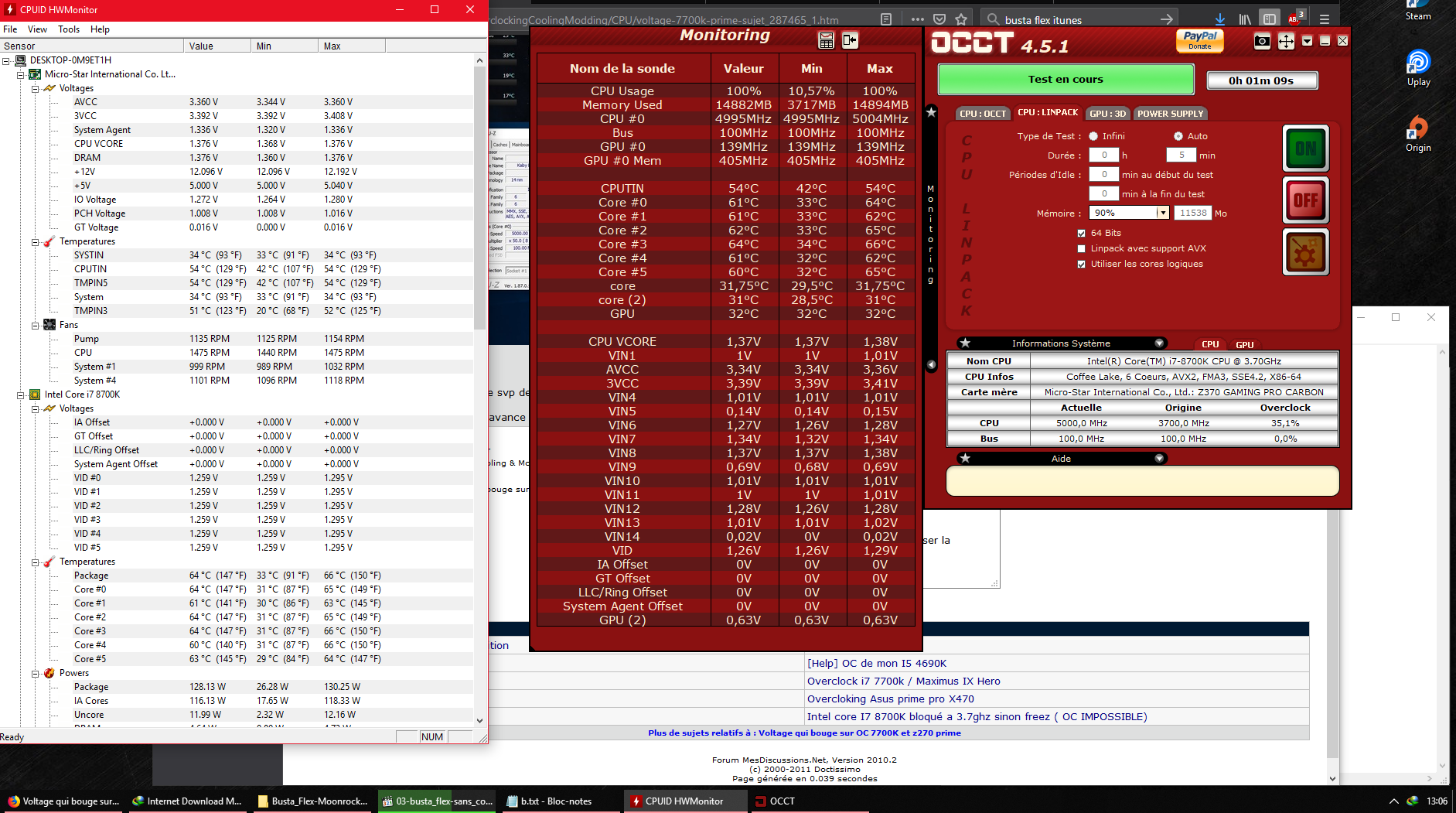Open 'Overcloking Asus prime pro X470' link
The height and width of the screenshot is (813, 1456).
(x=891, y=699)
